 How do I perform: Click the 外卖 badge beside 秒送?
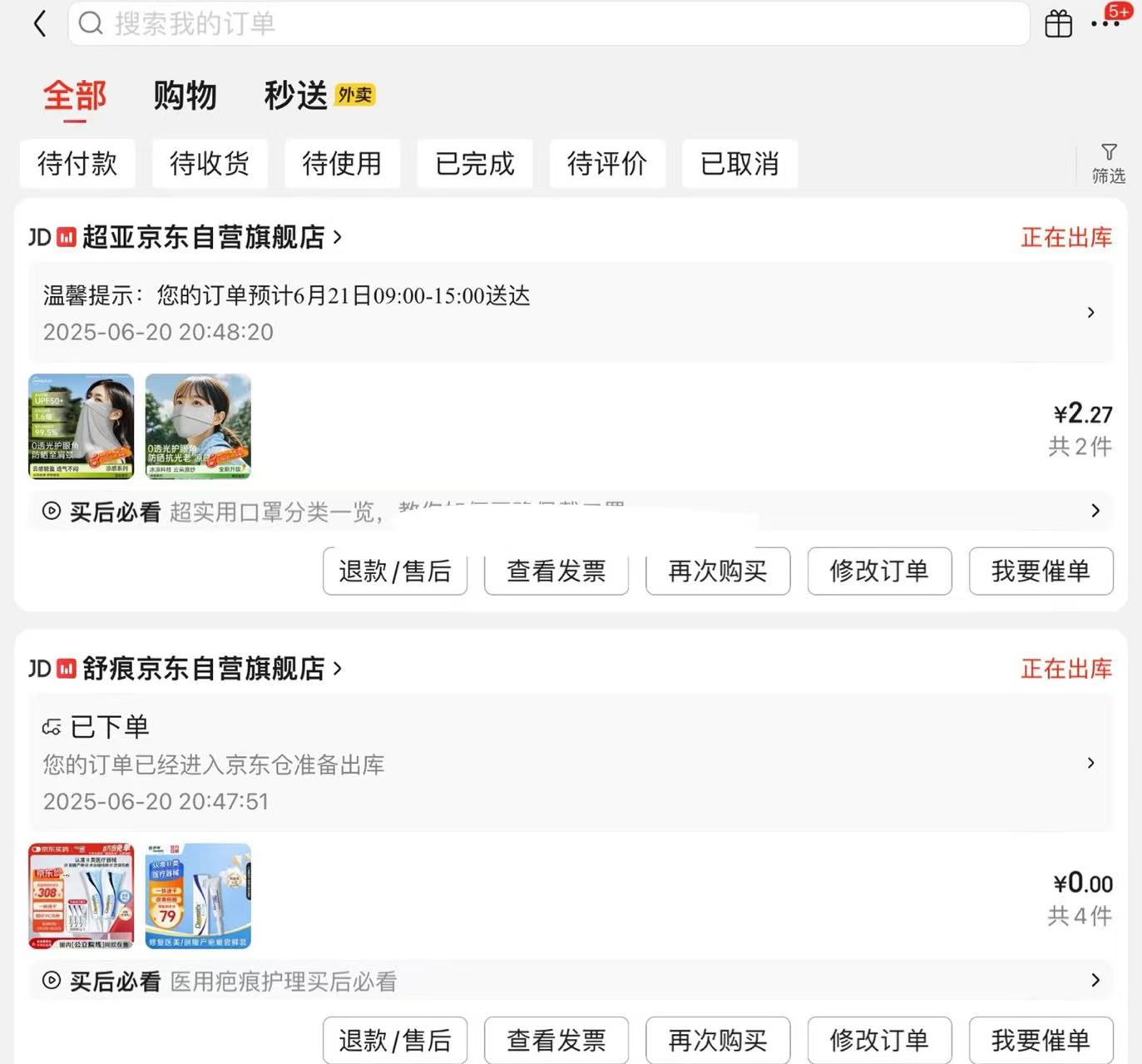point(355,95)
